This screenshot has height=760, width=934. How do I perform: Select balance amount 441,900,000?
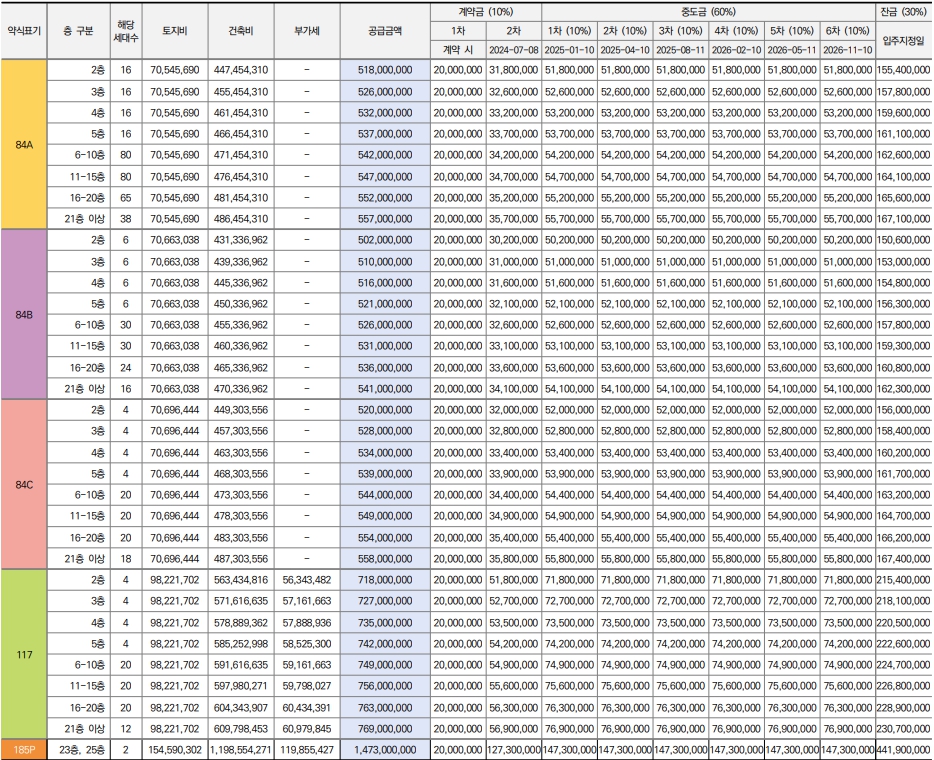pos(904,750)
